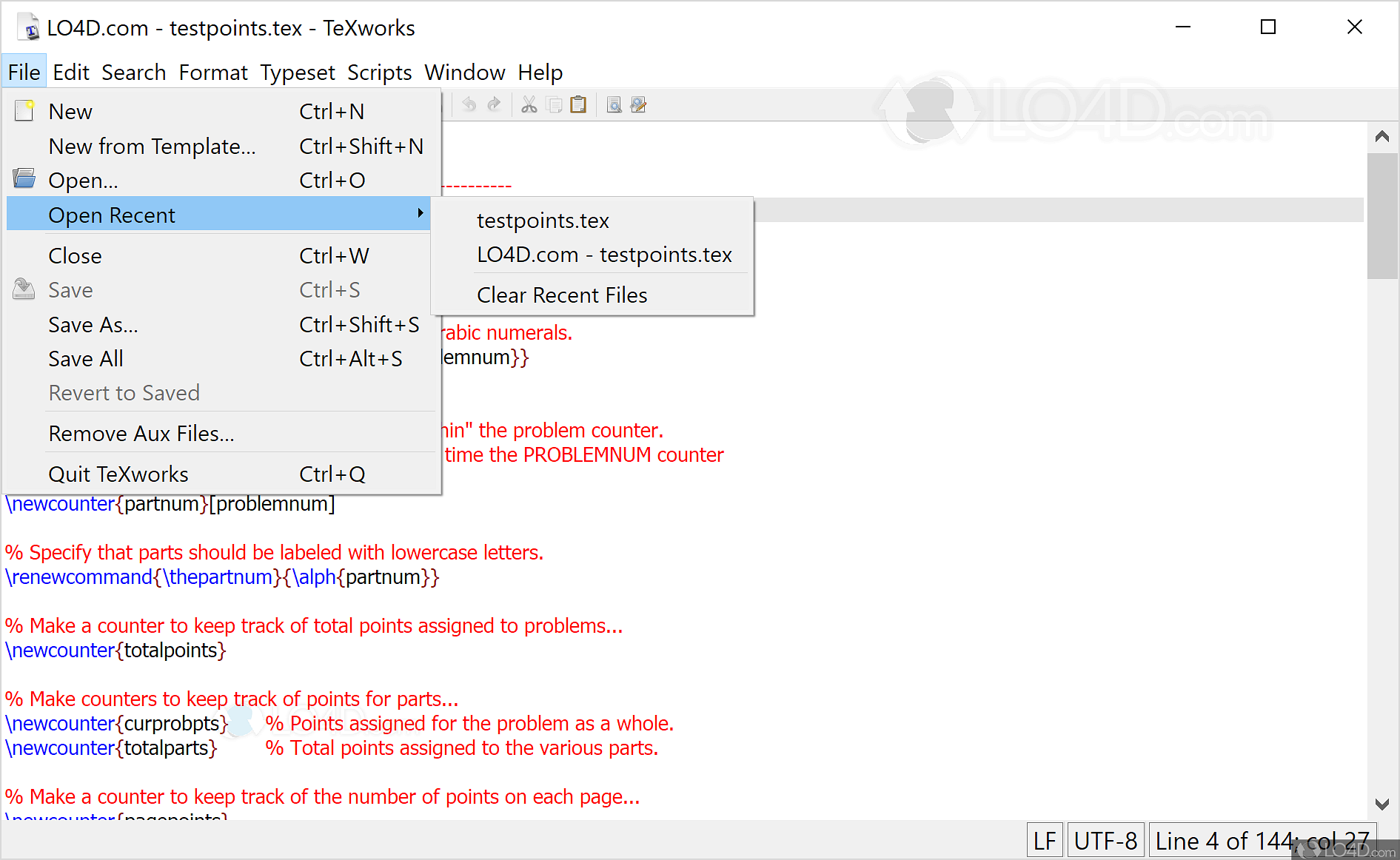Open the LF line ending selector
Viewport: 1400px width, 860px height.
[x=1044, y=841]
